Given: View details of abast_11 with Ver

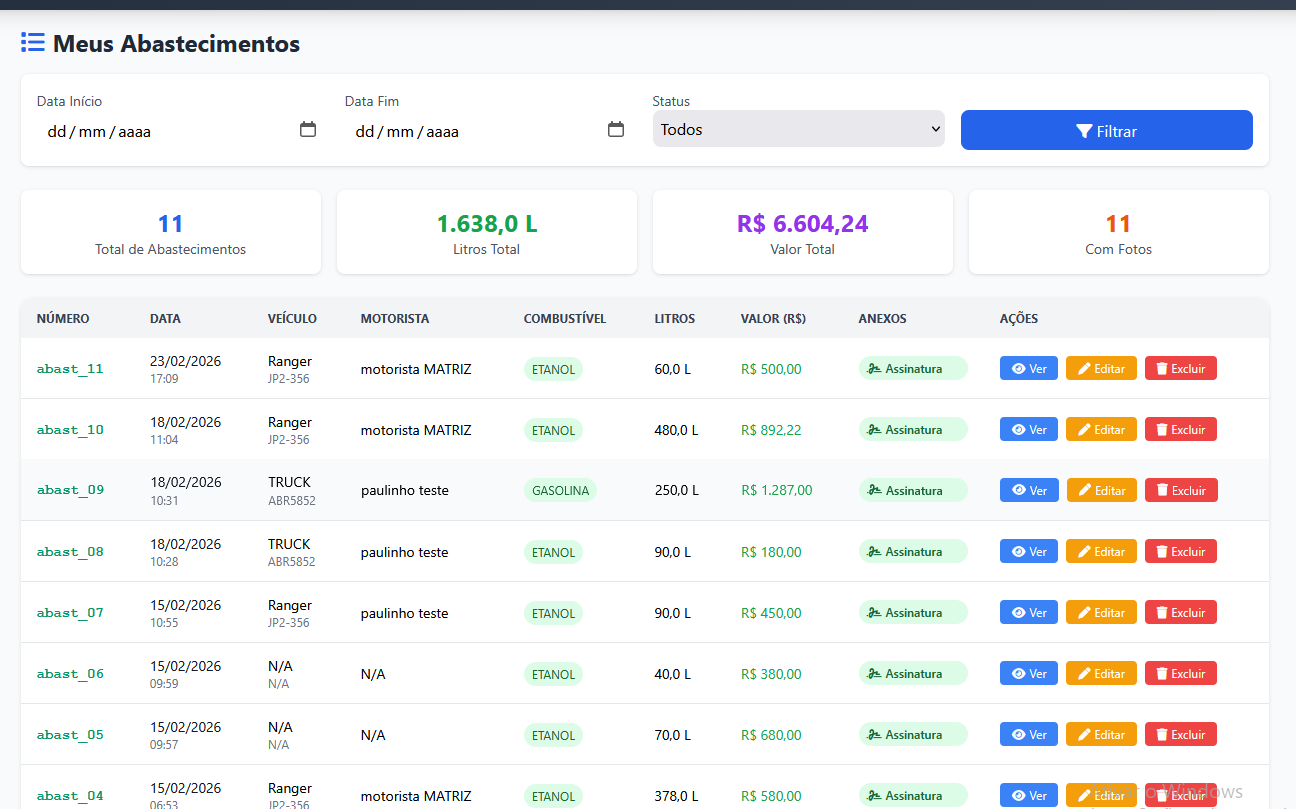Looking at the screenshot, I should point(1028,369).
